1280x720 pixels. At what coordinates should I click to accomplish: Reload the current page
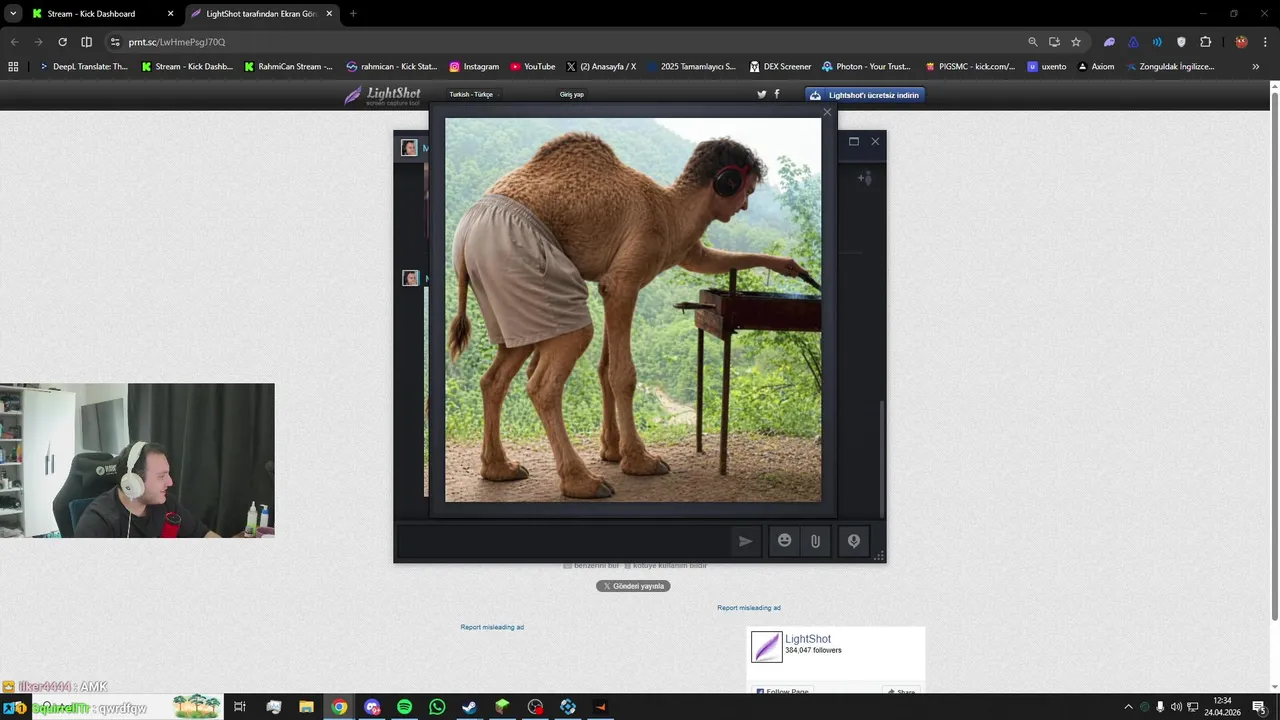[x=62, y=42]
